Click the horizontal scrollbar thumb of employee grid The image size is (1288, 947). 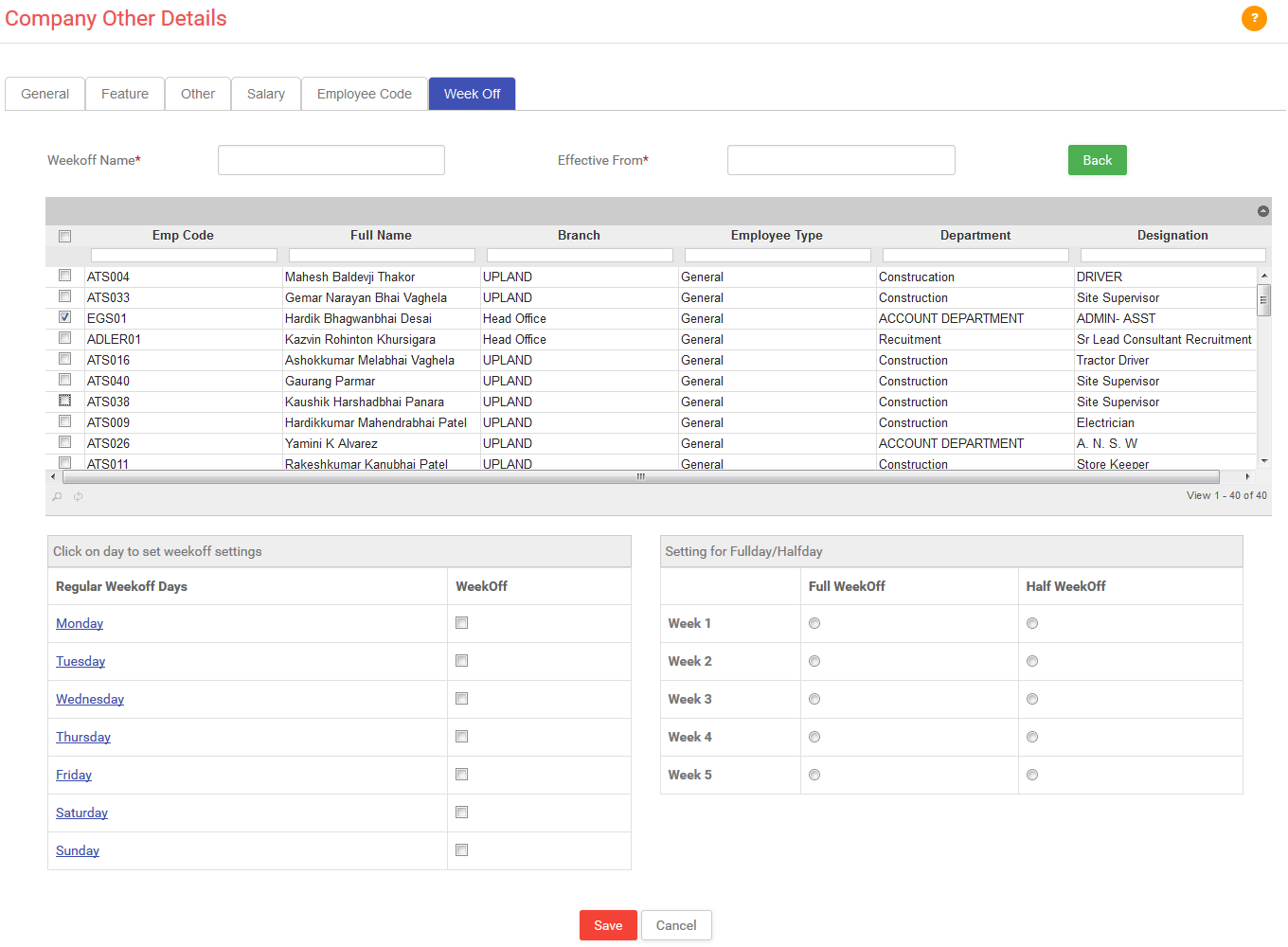640,476
